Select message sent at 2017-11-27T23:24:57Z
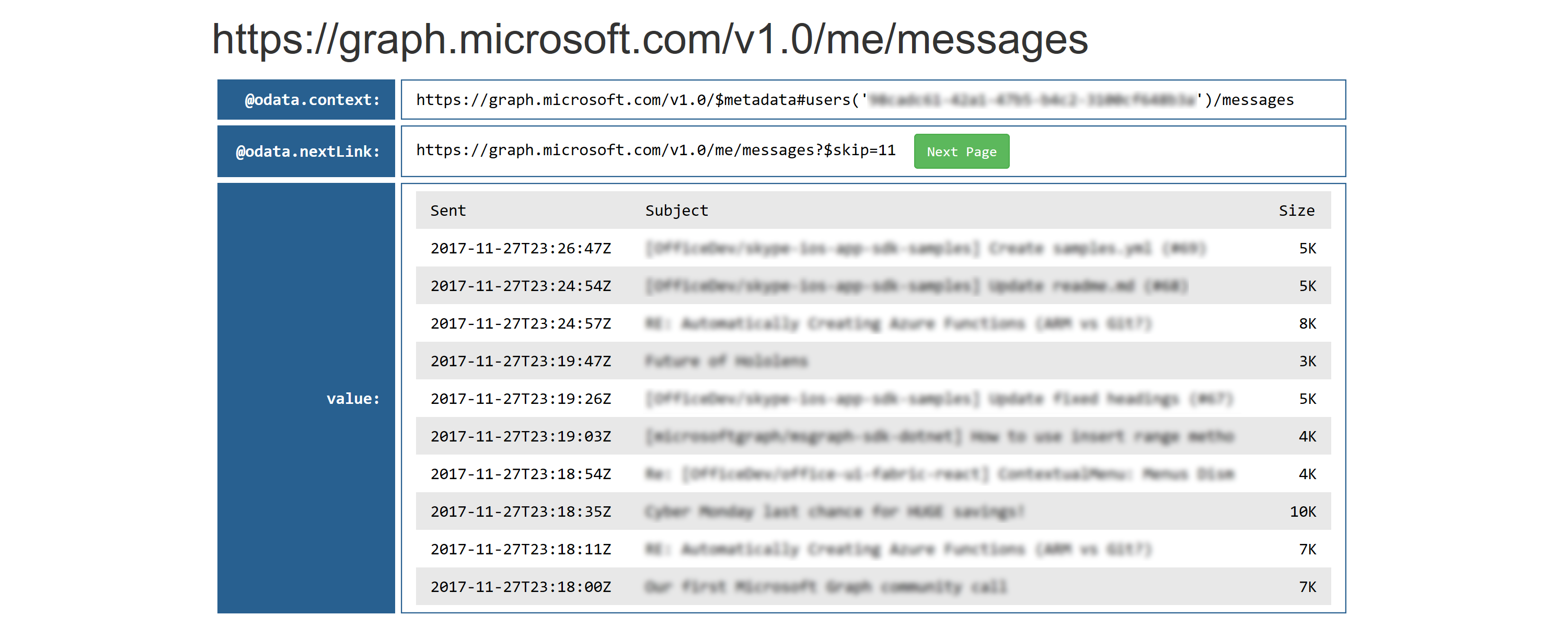Viewport: 1568px width, 627px height. click(x=521, y=324)
